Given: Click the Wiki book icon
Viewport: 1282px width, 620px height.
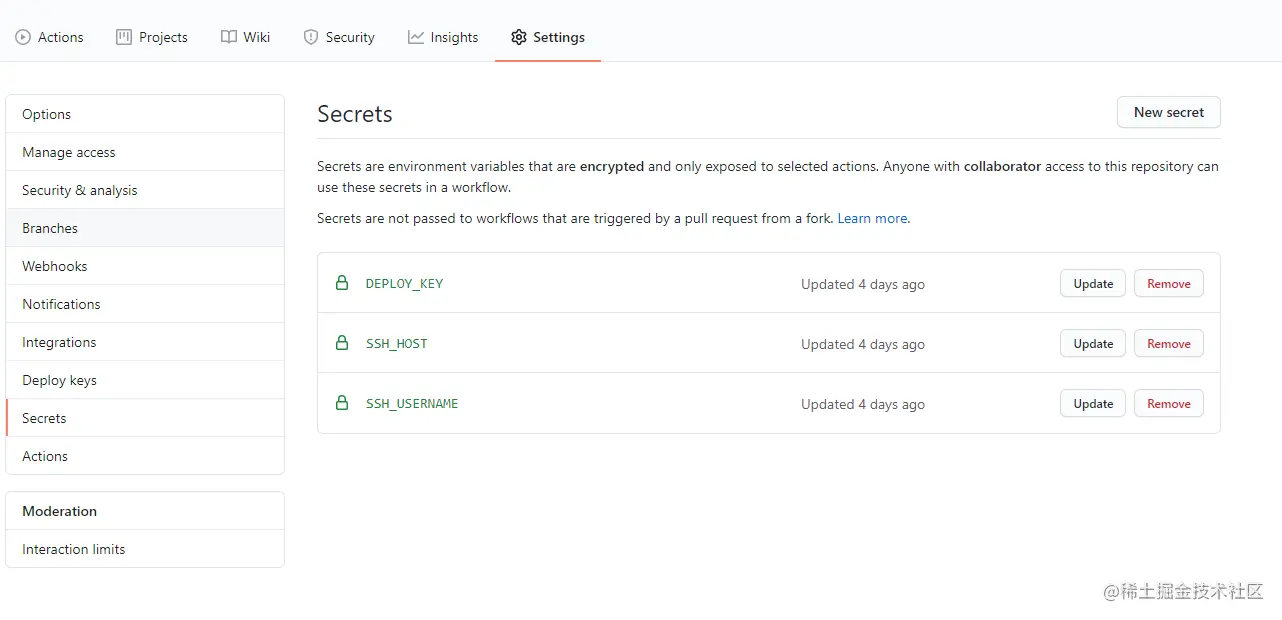Looking at the screenshot, I should (229, 37).
